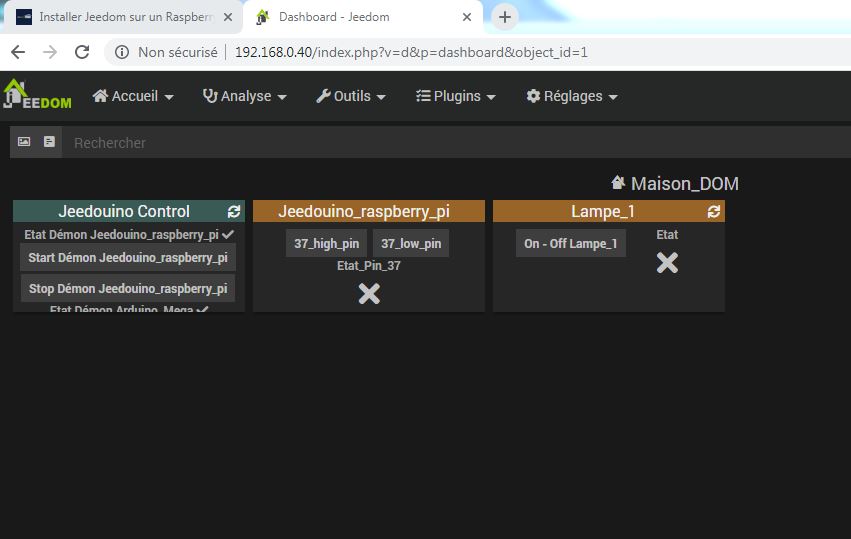This screenshot has width=851, height=539.
Task: Click the On - Off Lampe_1 button
Action: (x=570, y=243)
